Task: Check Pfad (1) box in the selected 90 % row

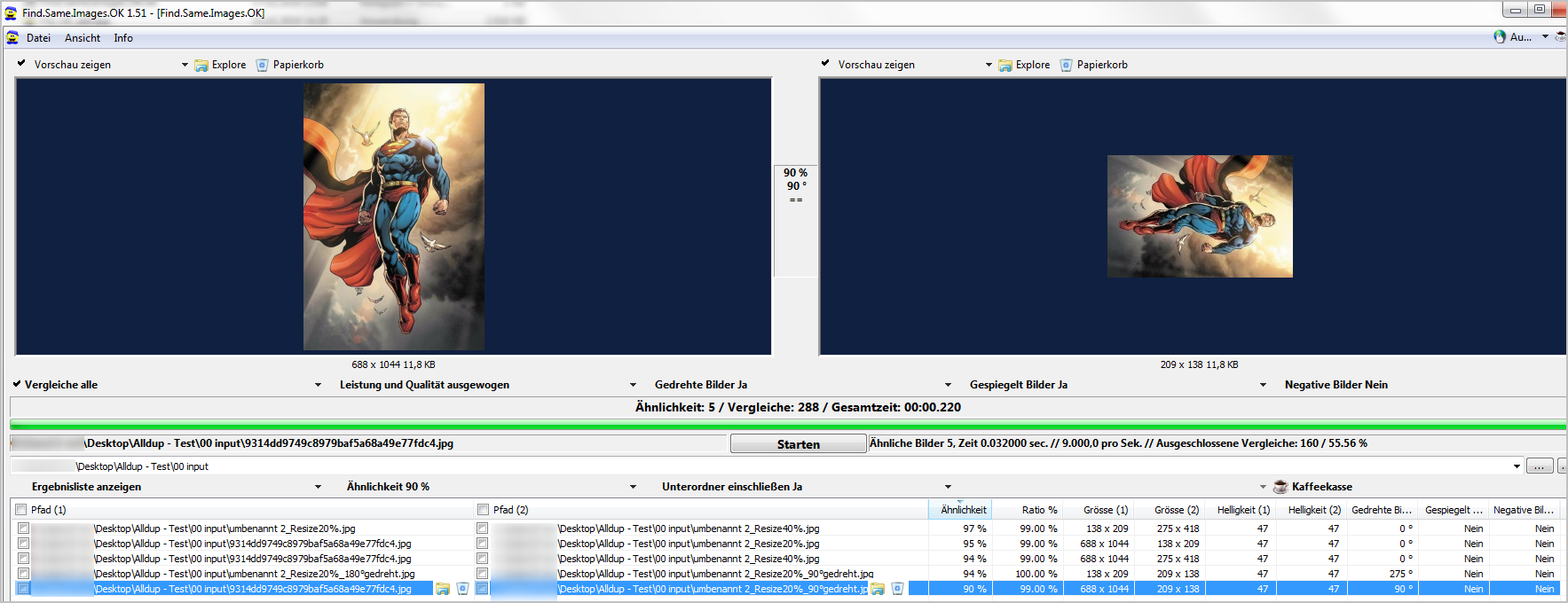Action: click(24, 589)
